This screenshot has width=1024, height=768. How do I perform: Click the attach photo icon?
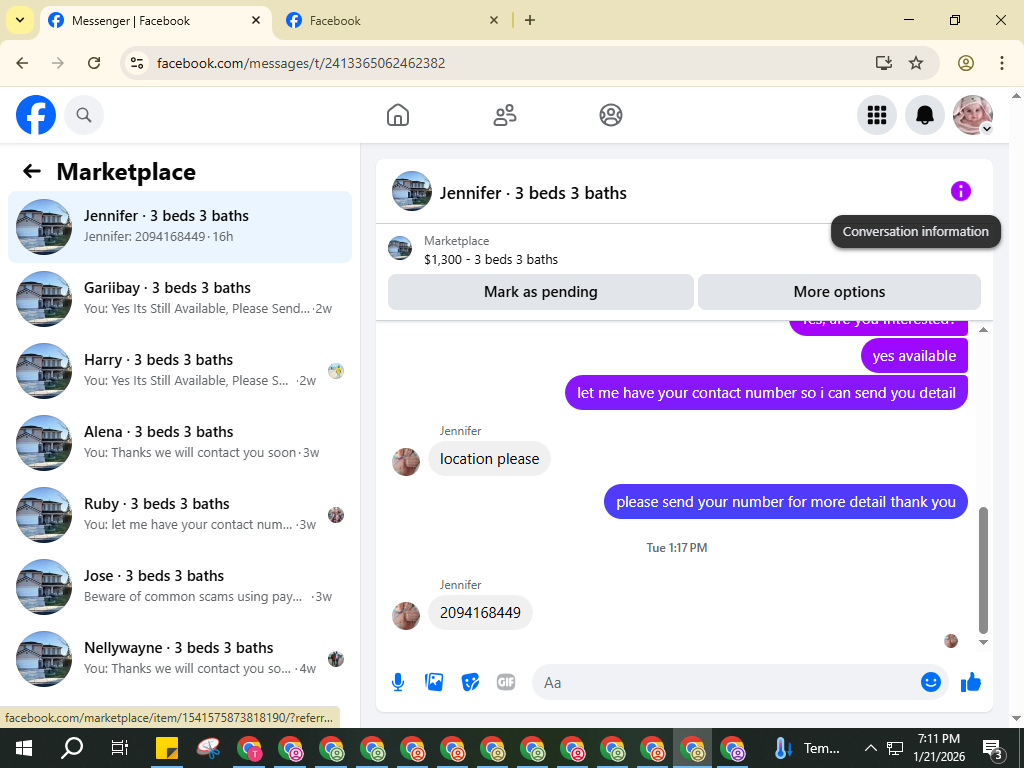434,682
